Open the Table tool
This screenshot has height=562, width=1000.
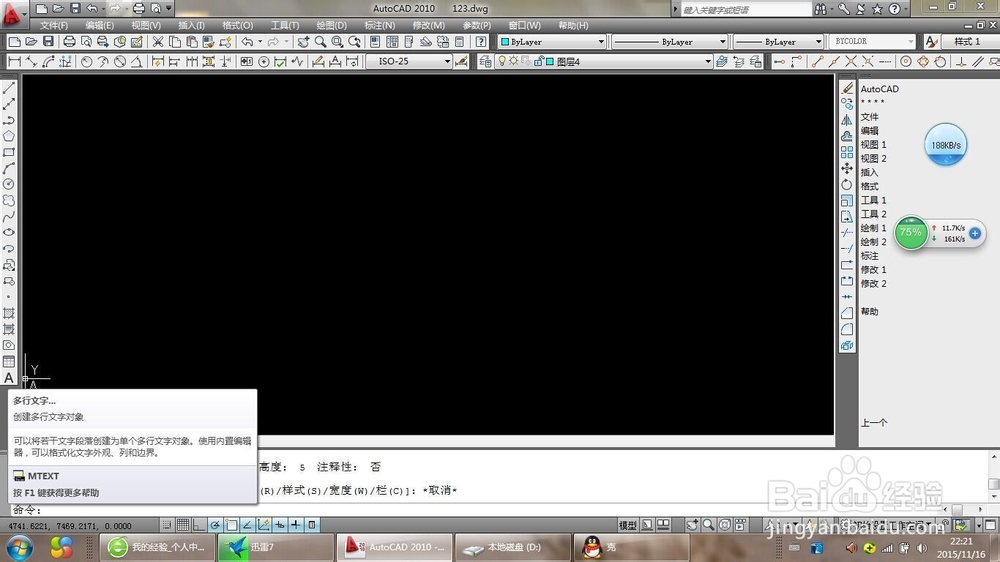(9, 362)
